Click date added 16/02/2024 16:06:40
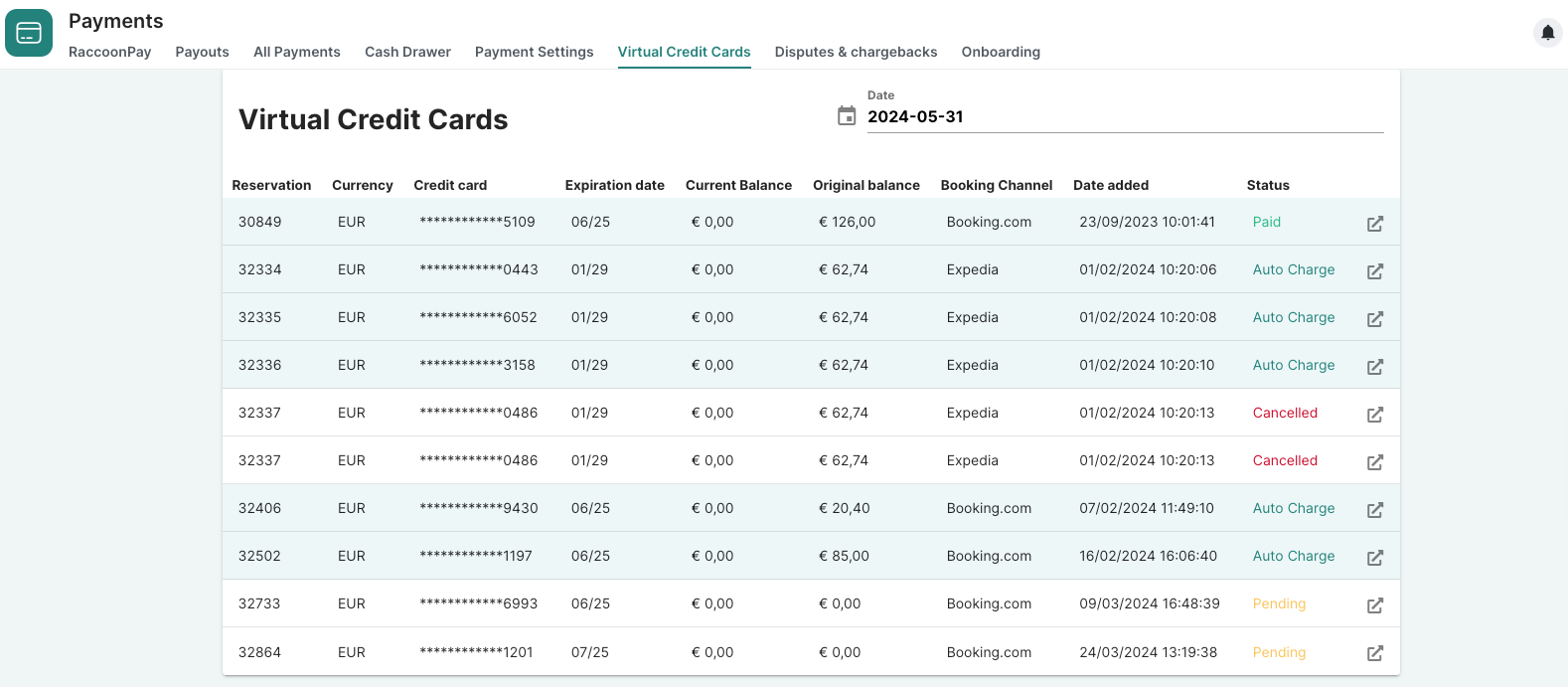This screenshot has width=1568, height=687. [x=1148, y=556]
